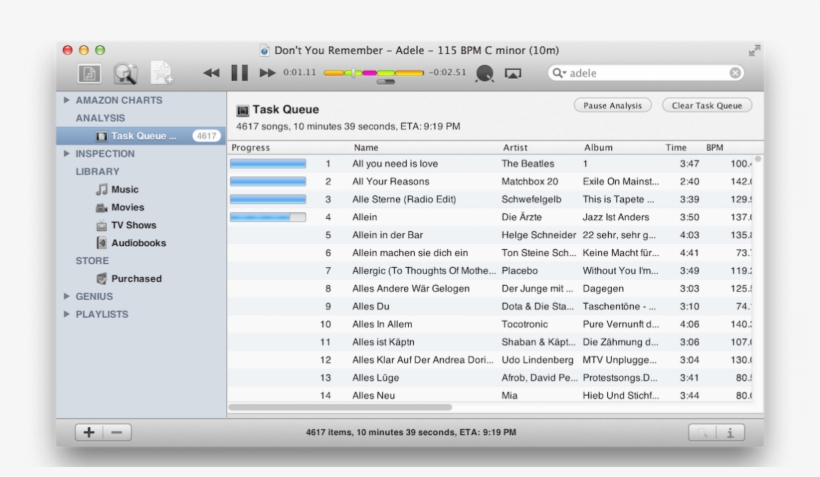Click the round tap-tempo knob icon
This screenshot has width=820, height=477.
[485, 73]
